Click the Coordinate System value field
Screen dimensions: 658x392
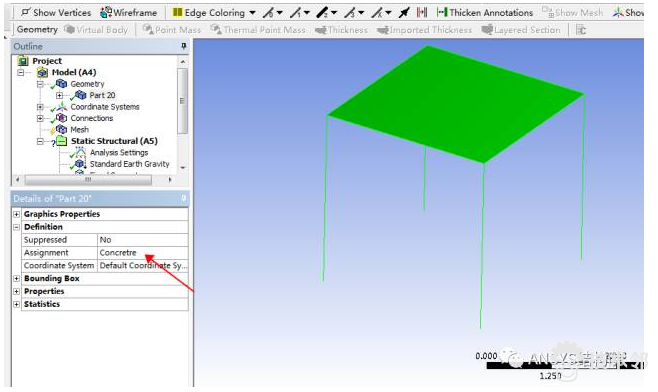coord(142,266)
